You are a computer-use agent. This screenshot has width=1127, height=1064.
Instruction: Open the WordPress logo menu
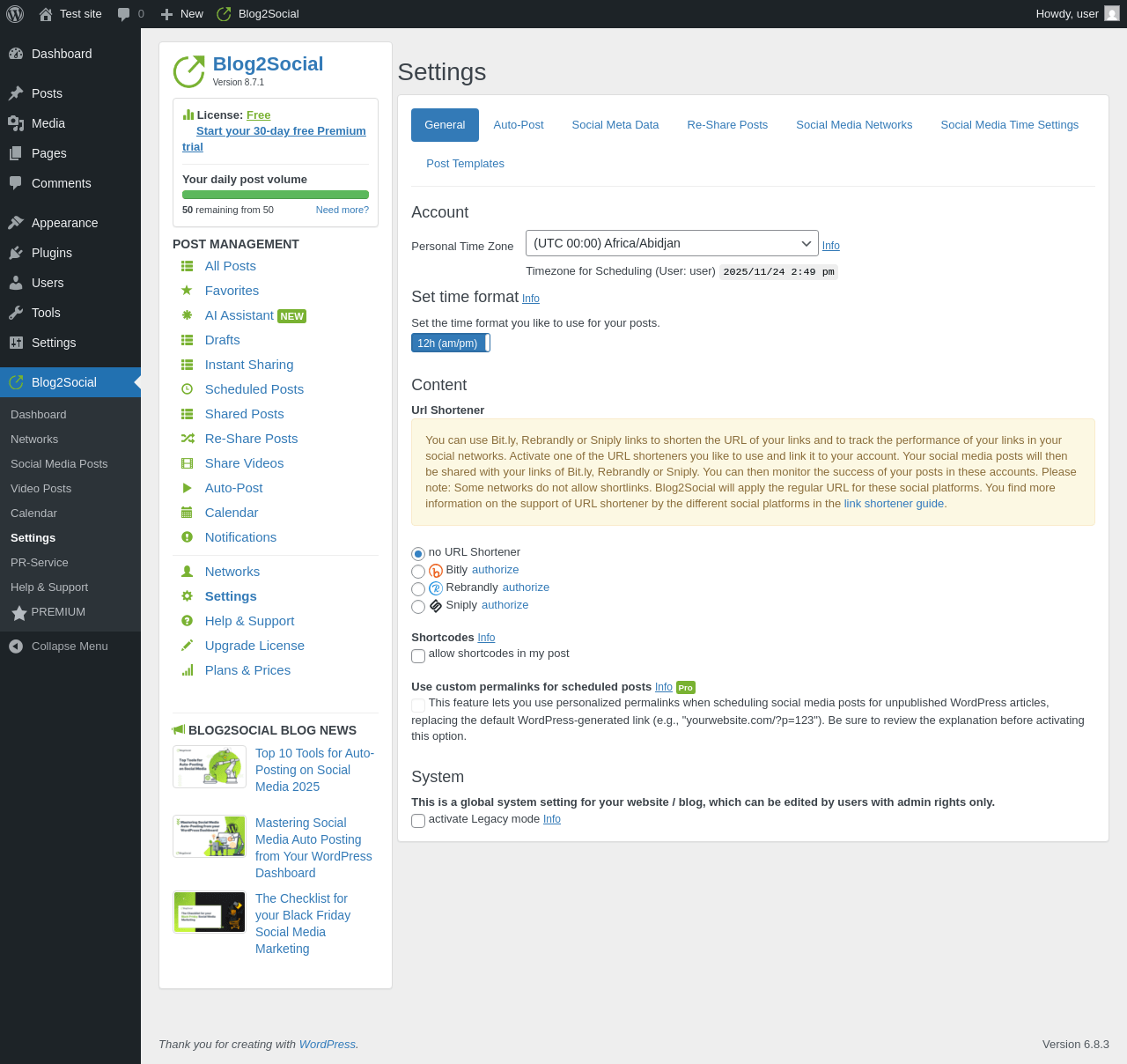click(15, 14)
